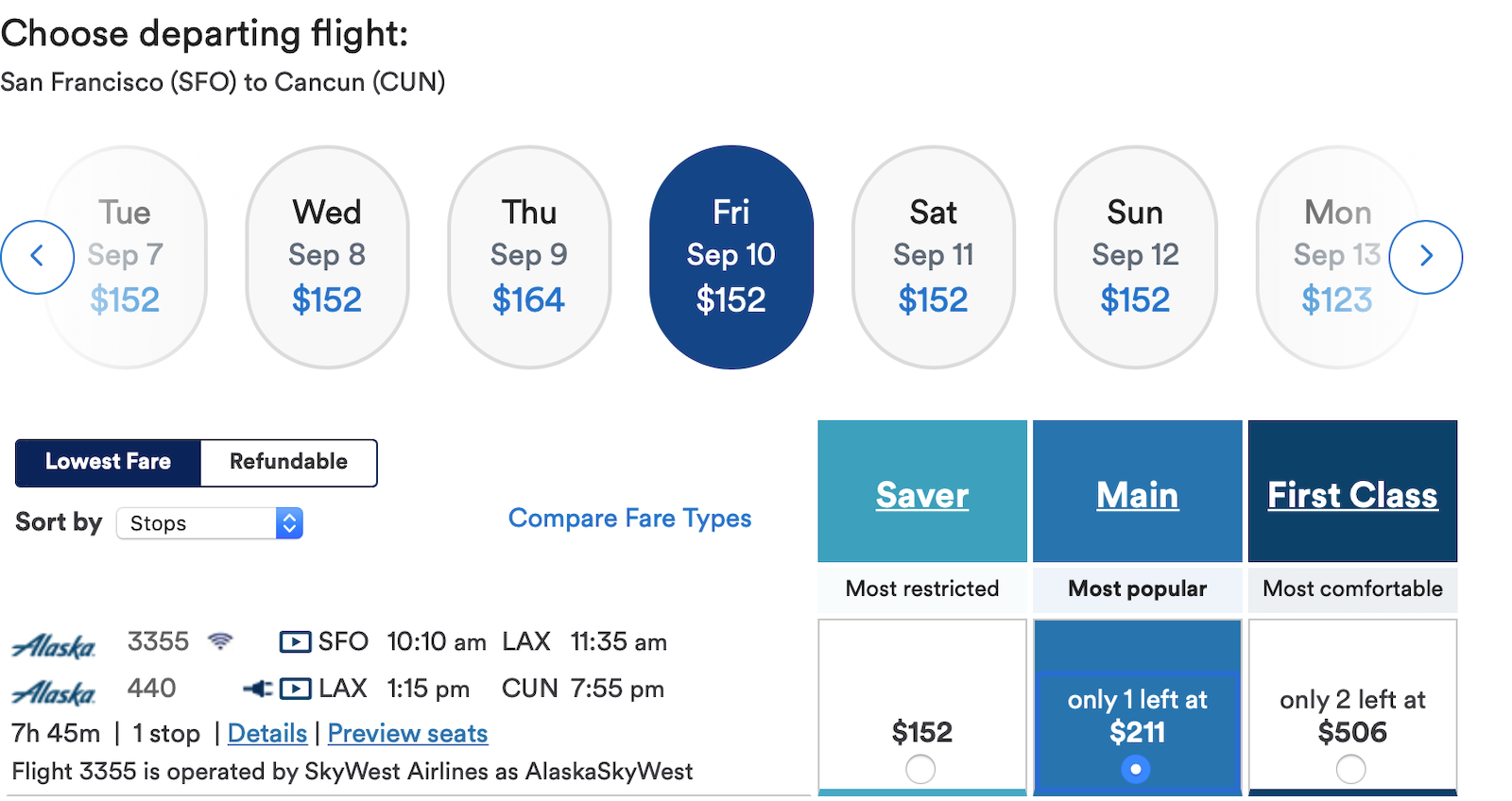Open the flight Details link
1512x801 pixels.
coord(267,734)
